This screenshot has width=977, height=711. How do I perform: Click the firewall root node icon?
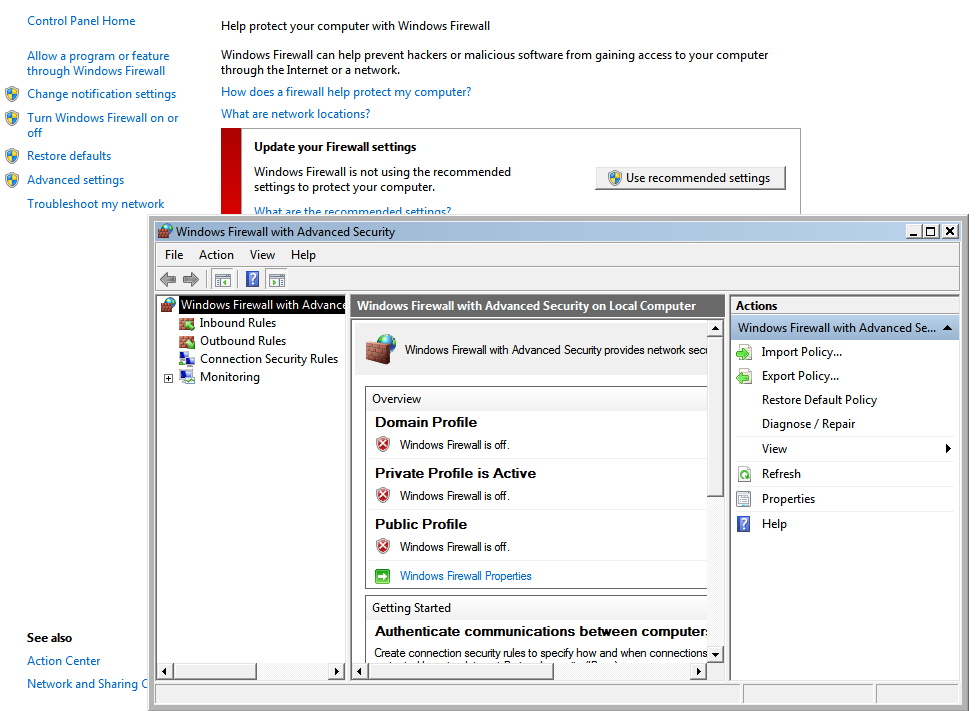[168, 305]
